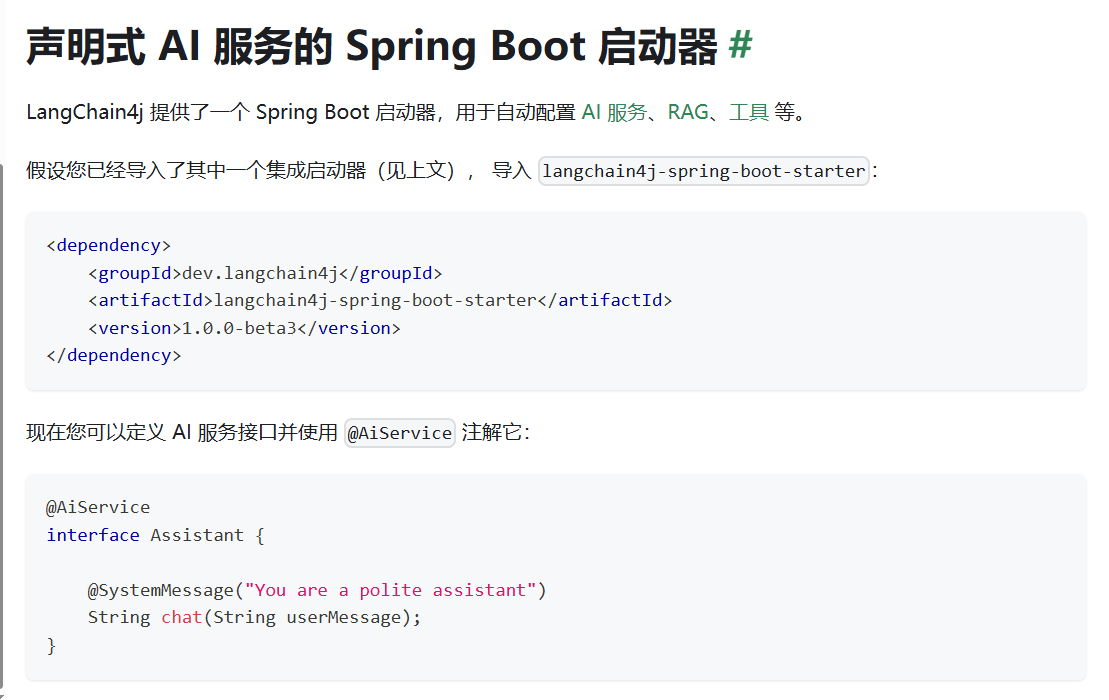The height and width of the screenshot is (700, 1109).
Task: Click the artifactId line in XML block
Action: click(380, 300)
